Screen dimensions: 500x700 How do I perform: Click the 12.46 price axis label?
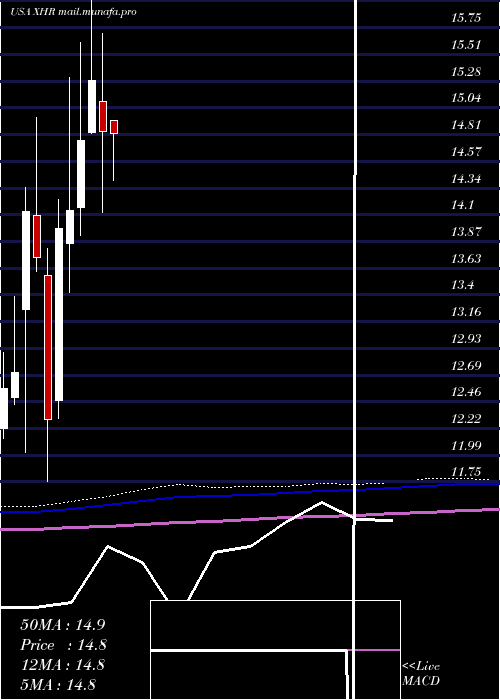click(466, 392)
